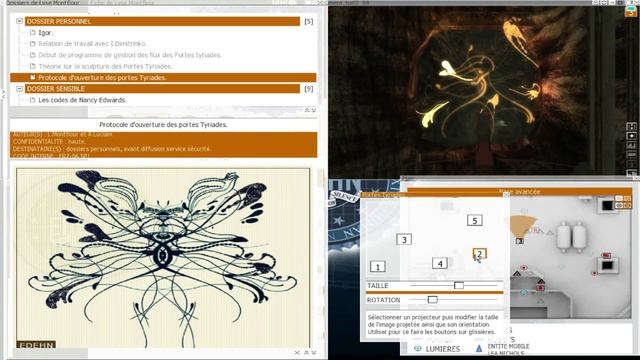This screenshot has height=360, width=640.
Task: Select projector 4
Action: (x=440, y=264)
